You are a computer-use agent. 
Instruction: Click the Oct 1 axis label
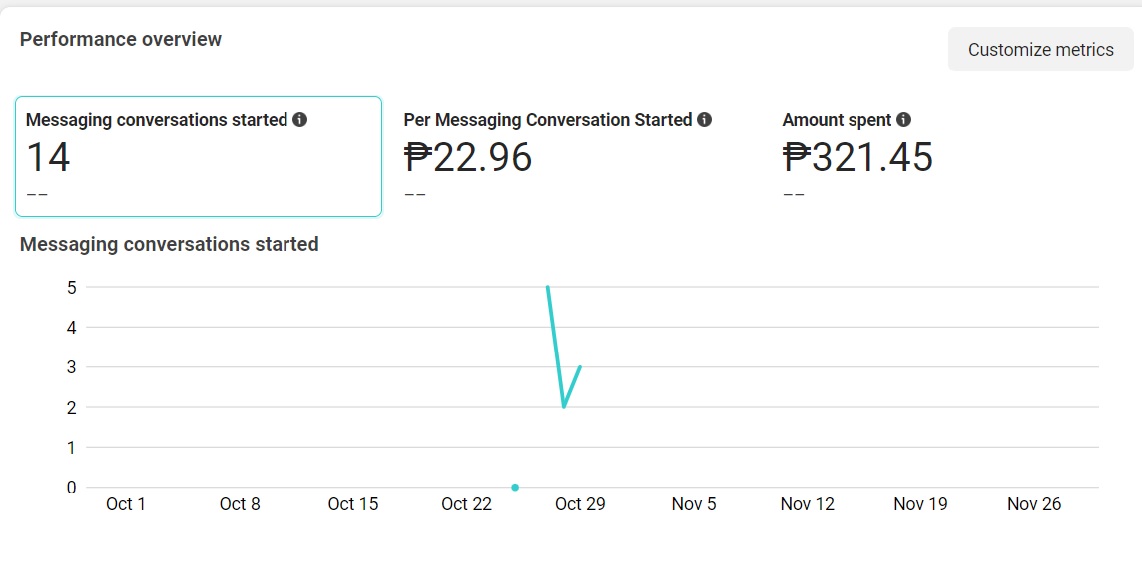pos(126,504)
